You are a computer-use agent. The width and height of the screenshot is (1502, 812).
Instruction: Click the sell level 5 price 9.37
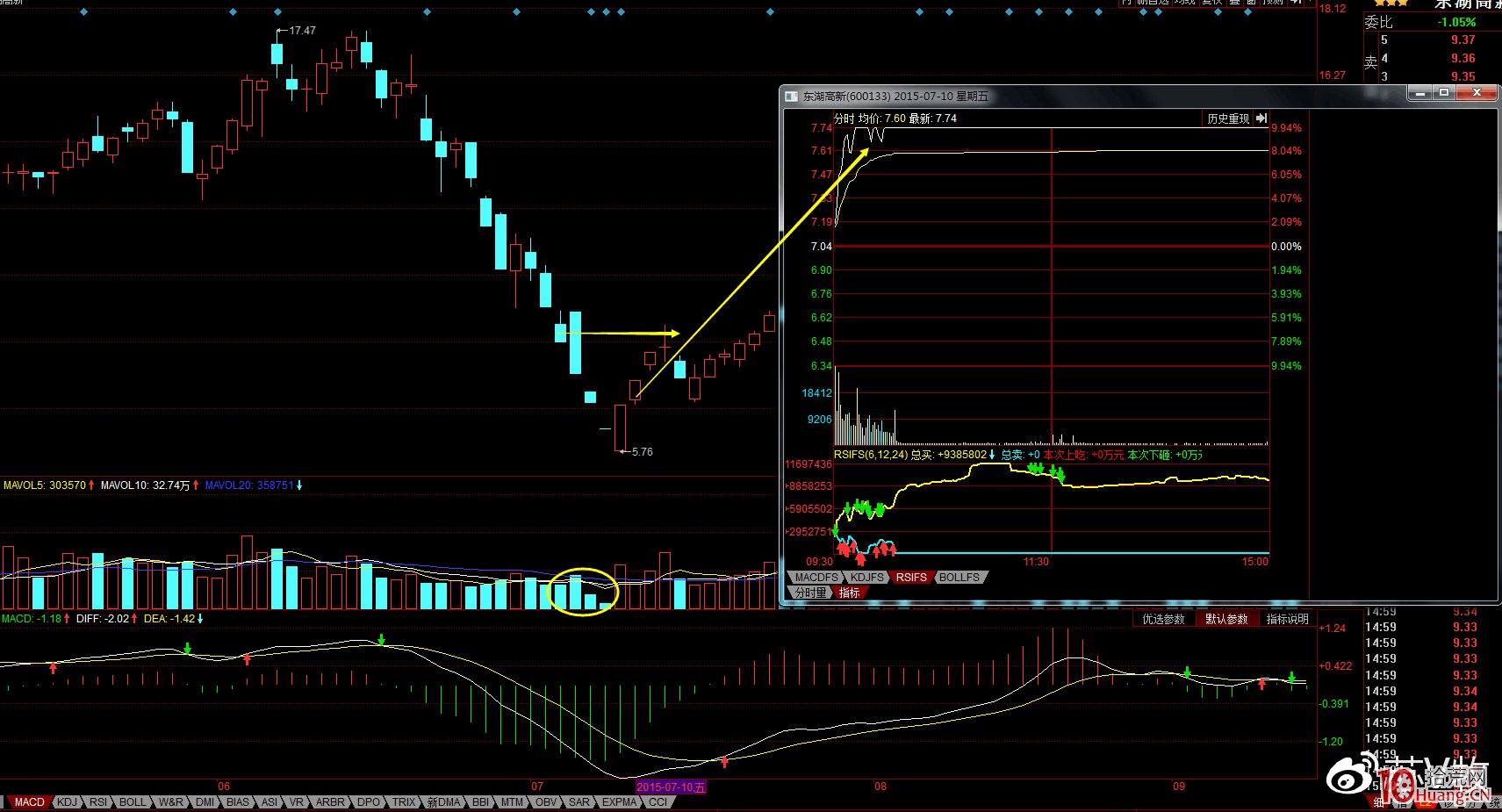click(x=1463, y=40)
